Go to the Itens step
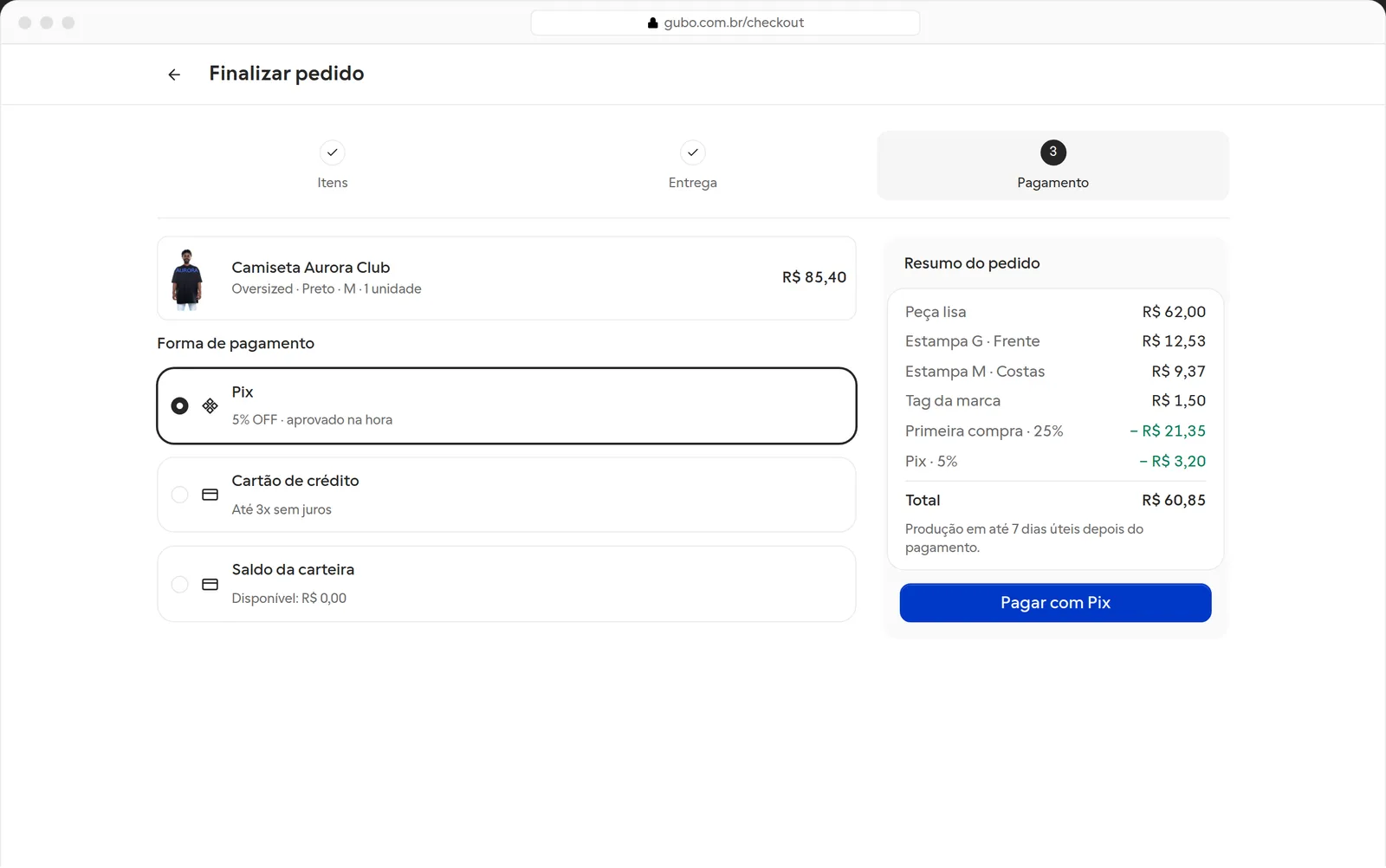Viewport: 1386px width, 868px height. point(333,165)
